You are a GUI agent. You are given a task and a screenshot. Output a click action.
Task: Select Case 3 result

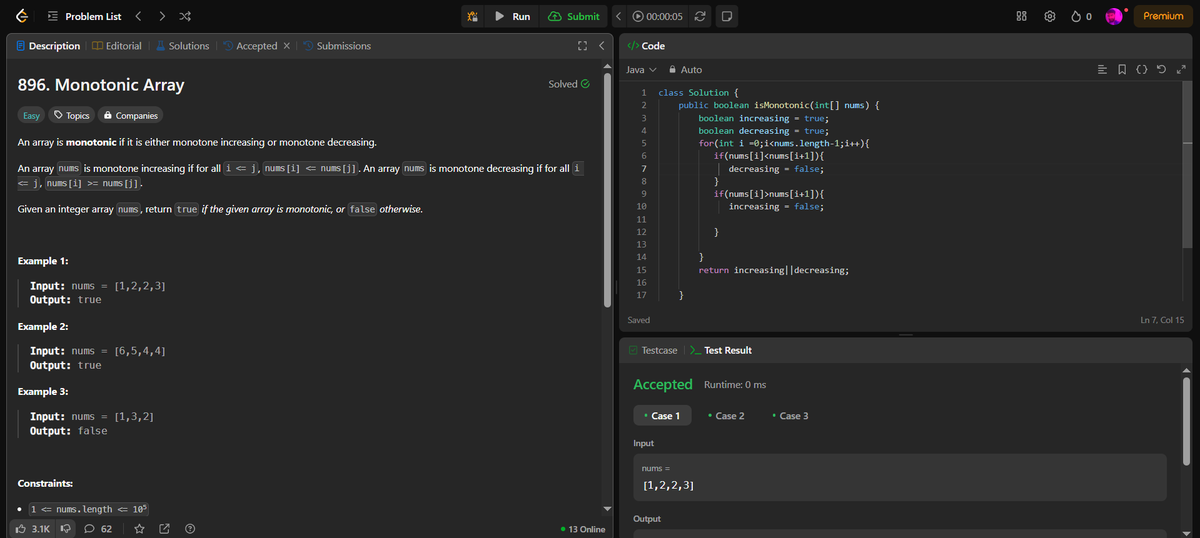coord(790,416)
